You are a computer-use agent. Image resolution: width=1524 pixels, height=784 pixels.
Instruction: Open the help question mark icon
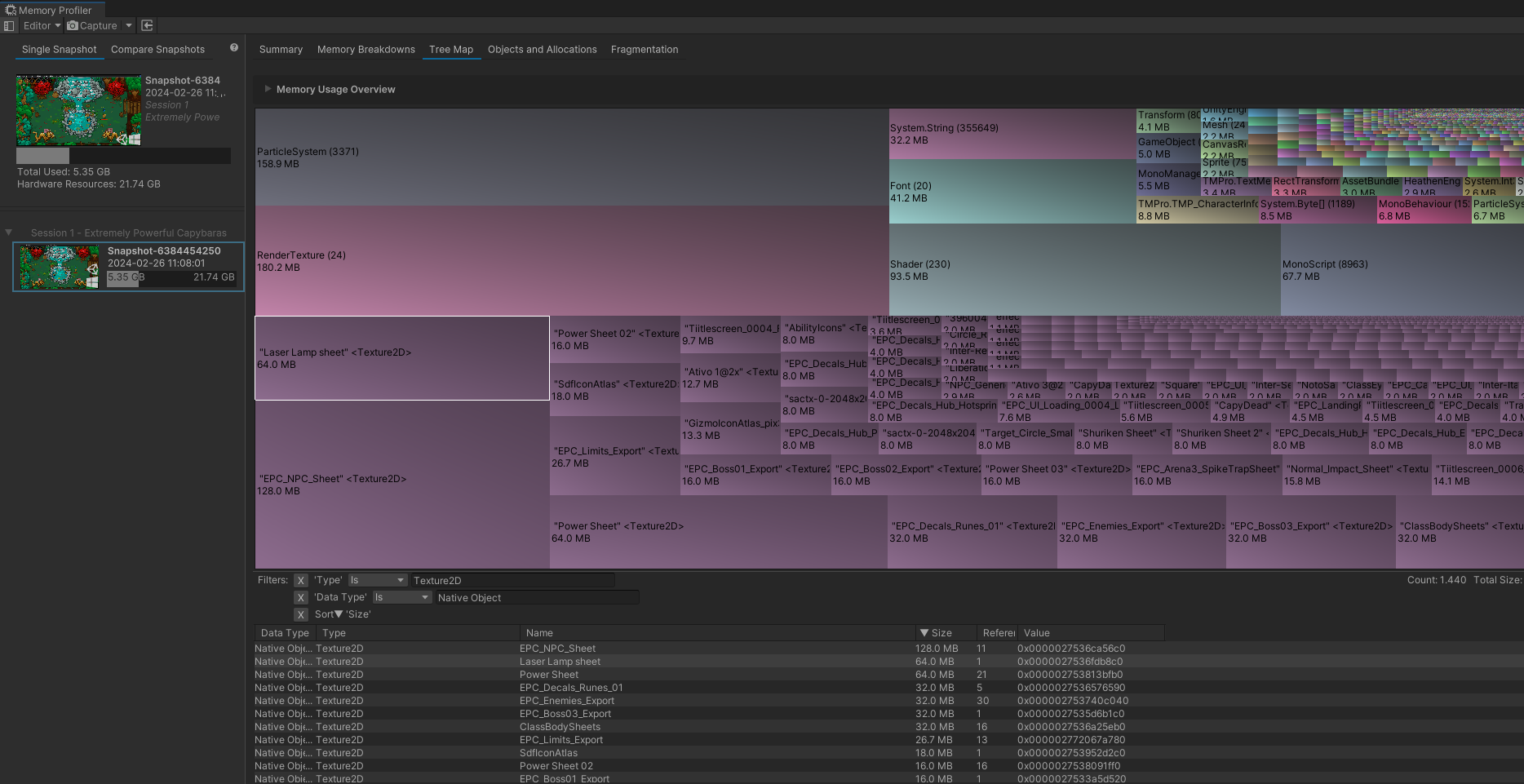234,48
